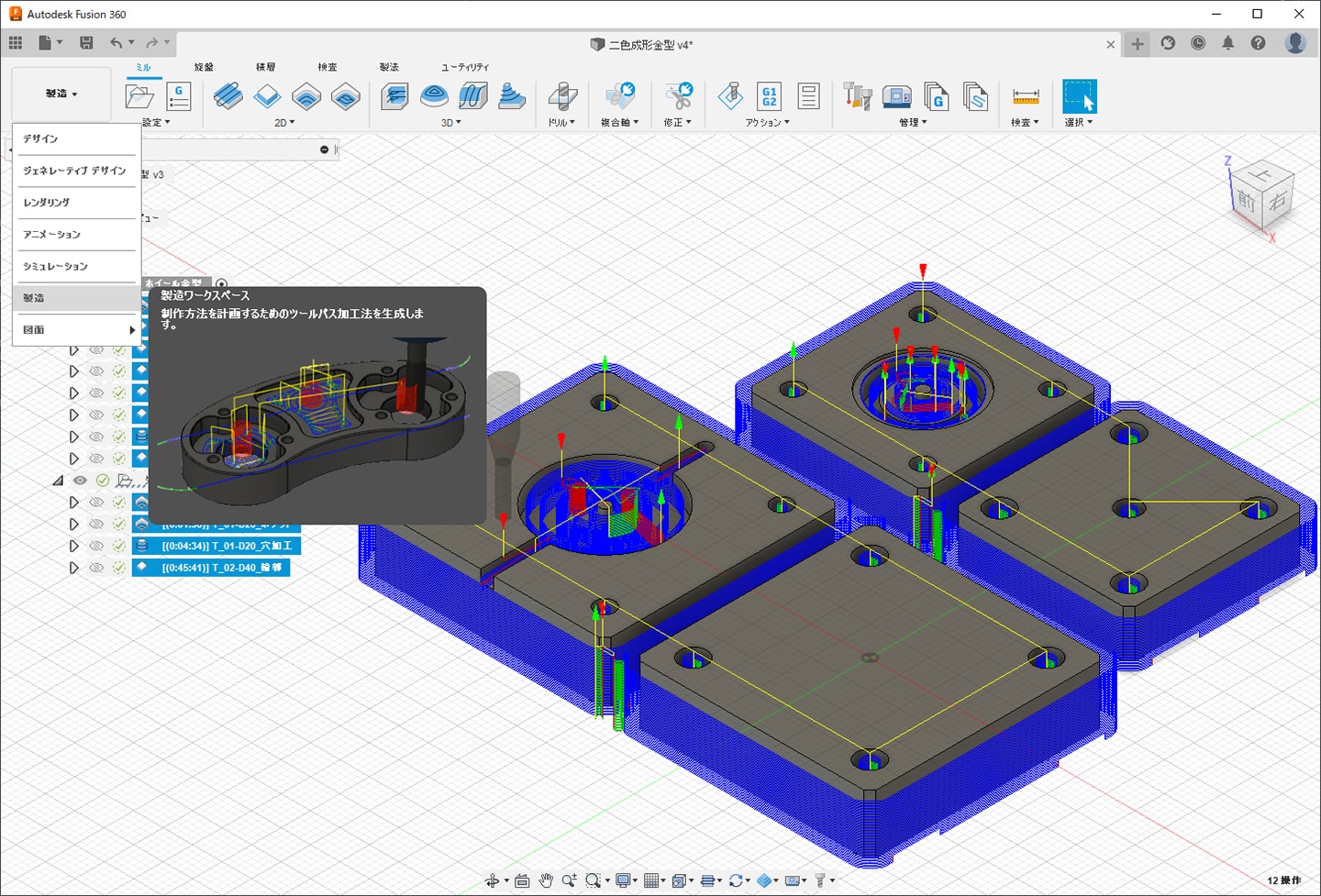
Task: Click the Measure ruler icon
Action: click(1025, 96)
